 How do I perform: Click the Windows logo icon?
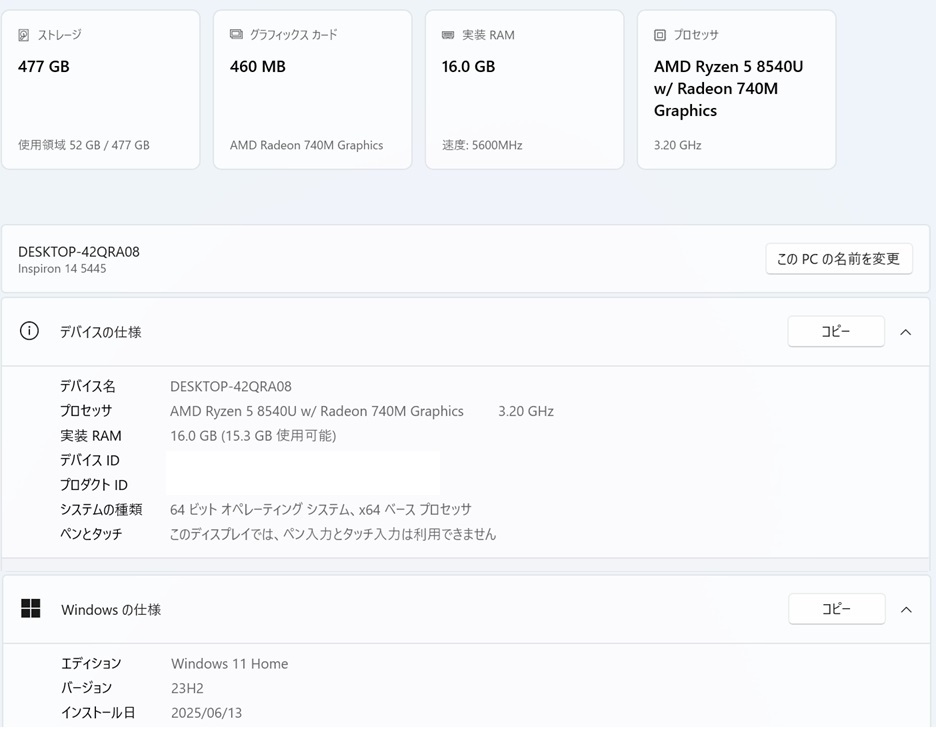[30, 608]
